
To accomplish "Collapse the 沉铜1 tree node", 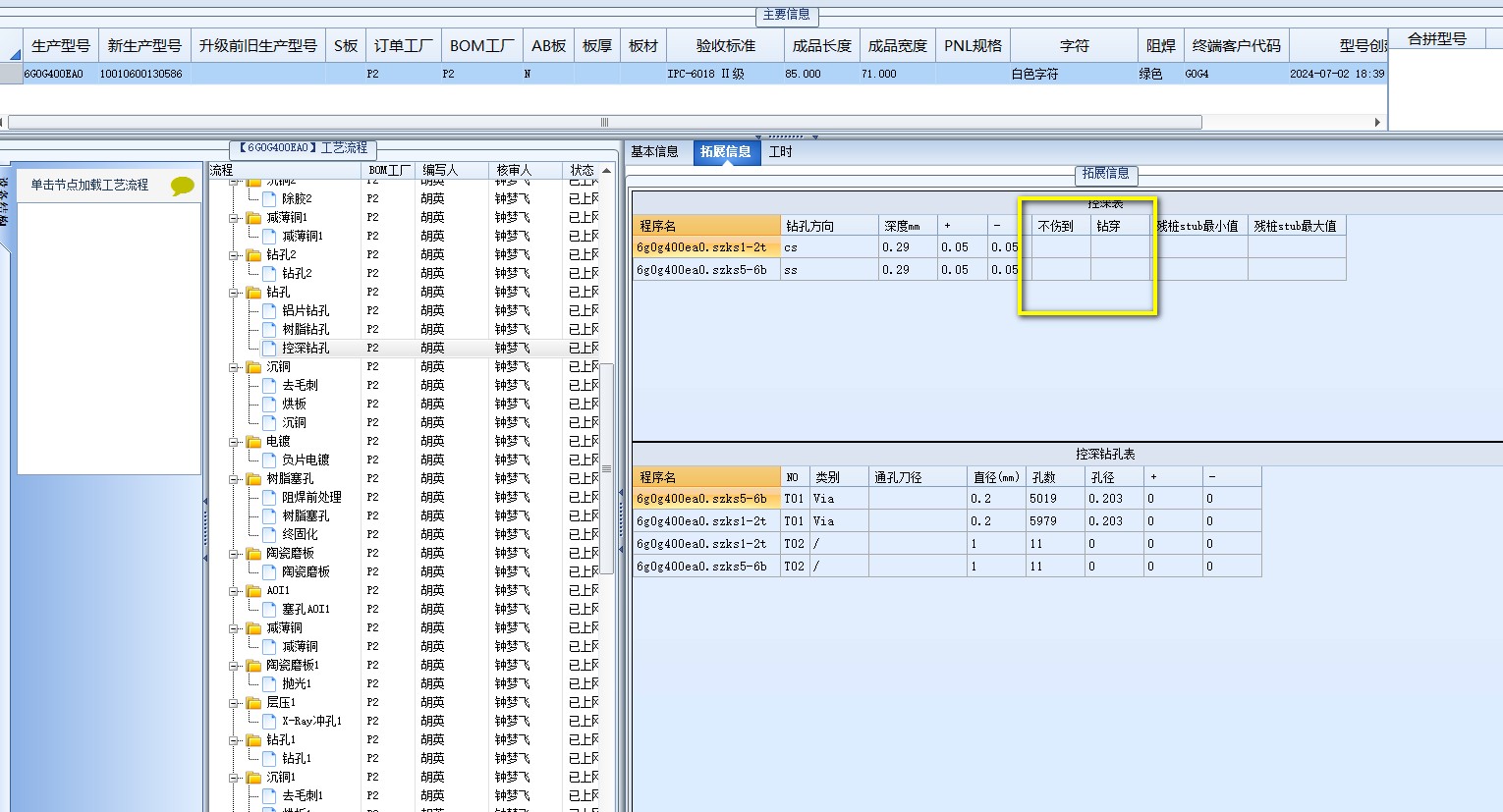I will click(235, 778).
